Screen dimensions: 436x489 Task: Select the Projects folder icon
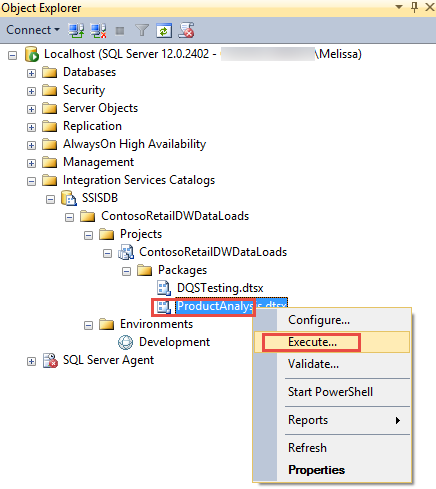107,234
